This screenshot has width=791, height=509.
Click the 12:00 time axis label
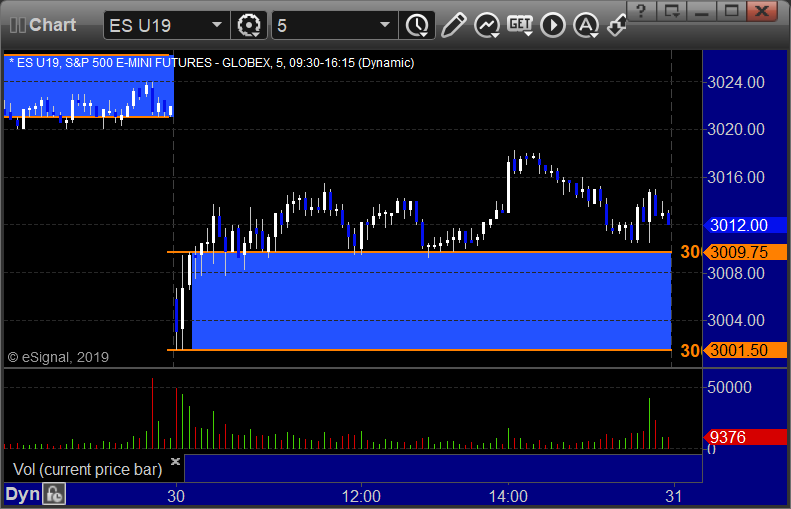(x=361, y=496)
